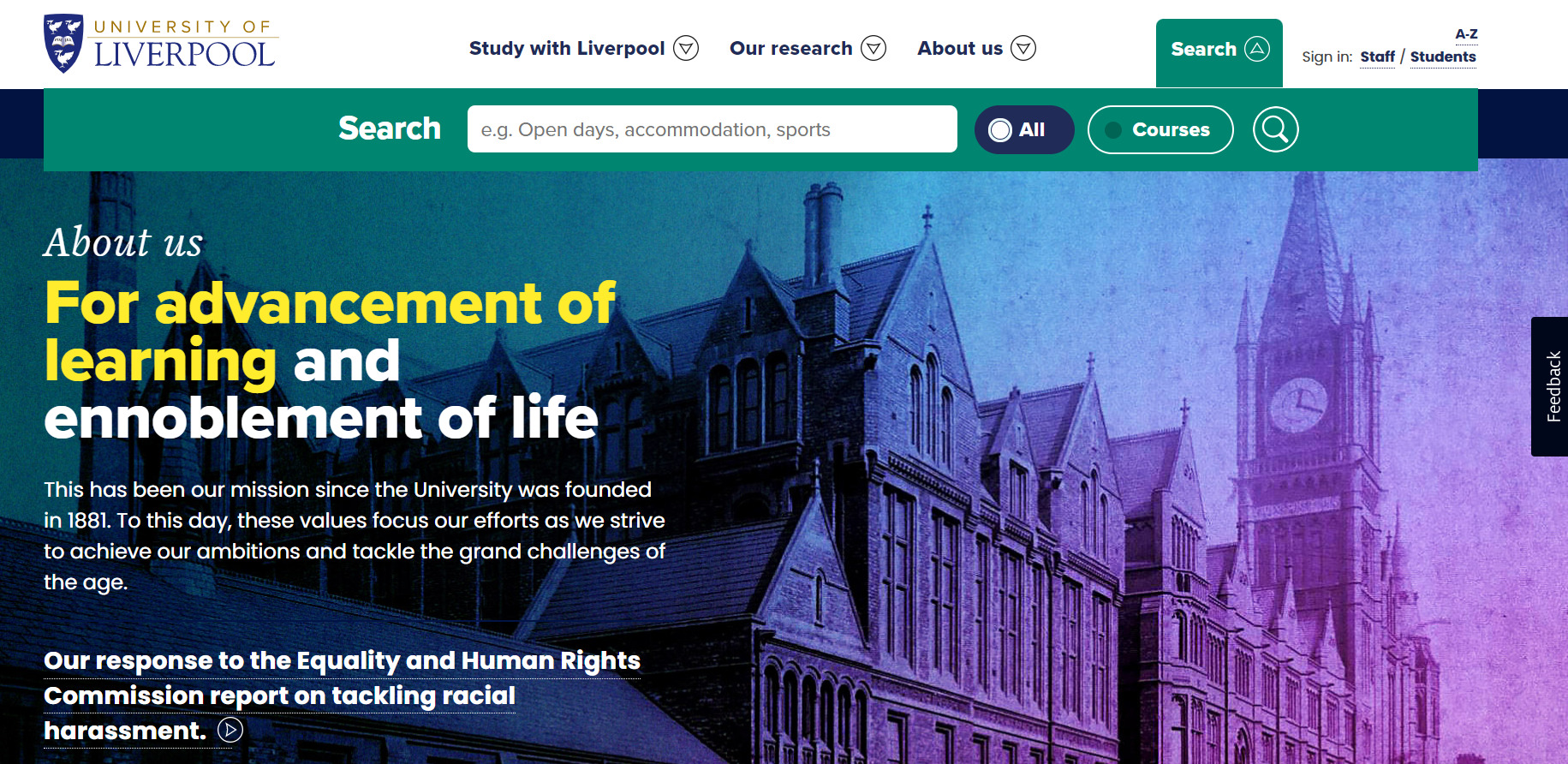Open the Feedback side tab
Image resolution: width=1568 pixels, height=764 pixels.
(1550, 386)
